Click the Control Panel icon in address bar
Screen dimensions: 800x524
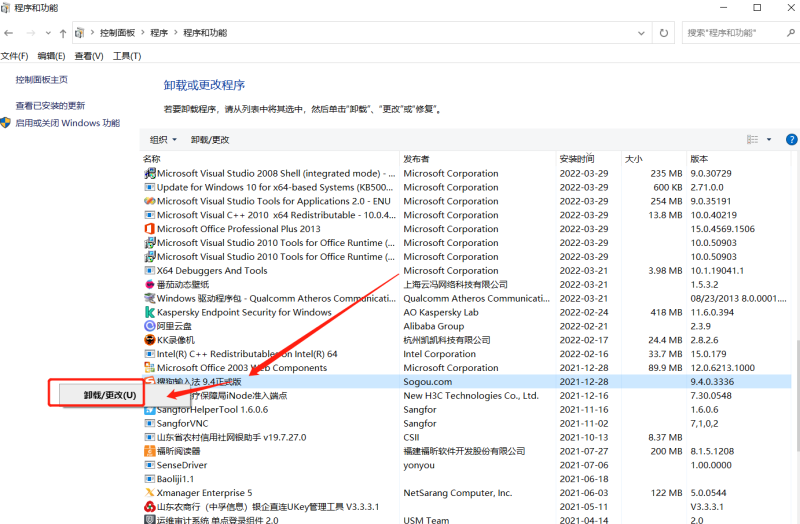tap(80, 33)
